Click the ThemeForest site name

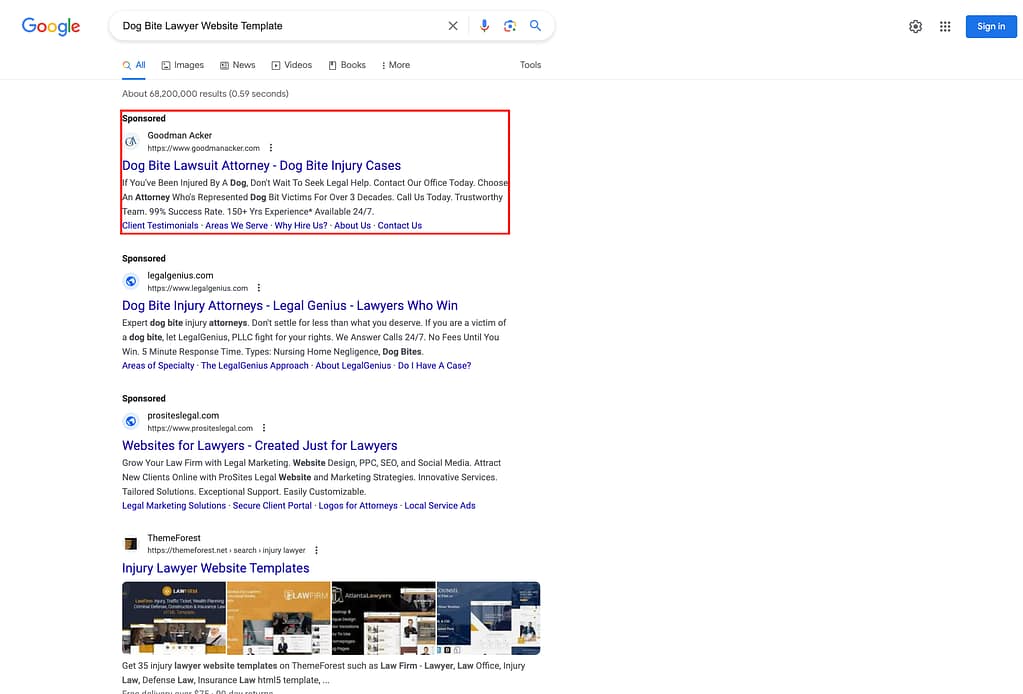point(174,538)
